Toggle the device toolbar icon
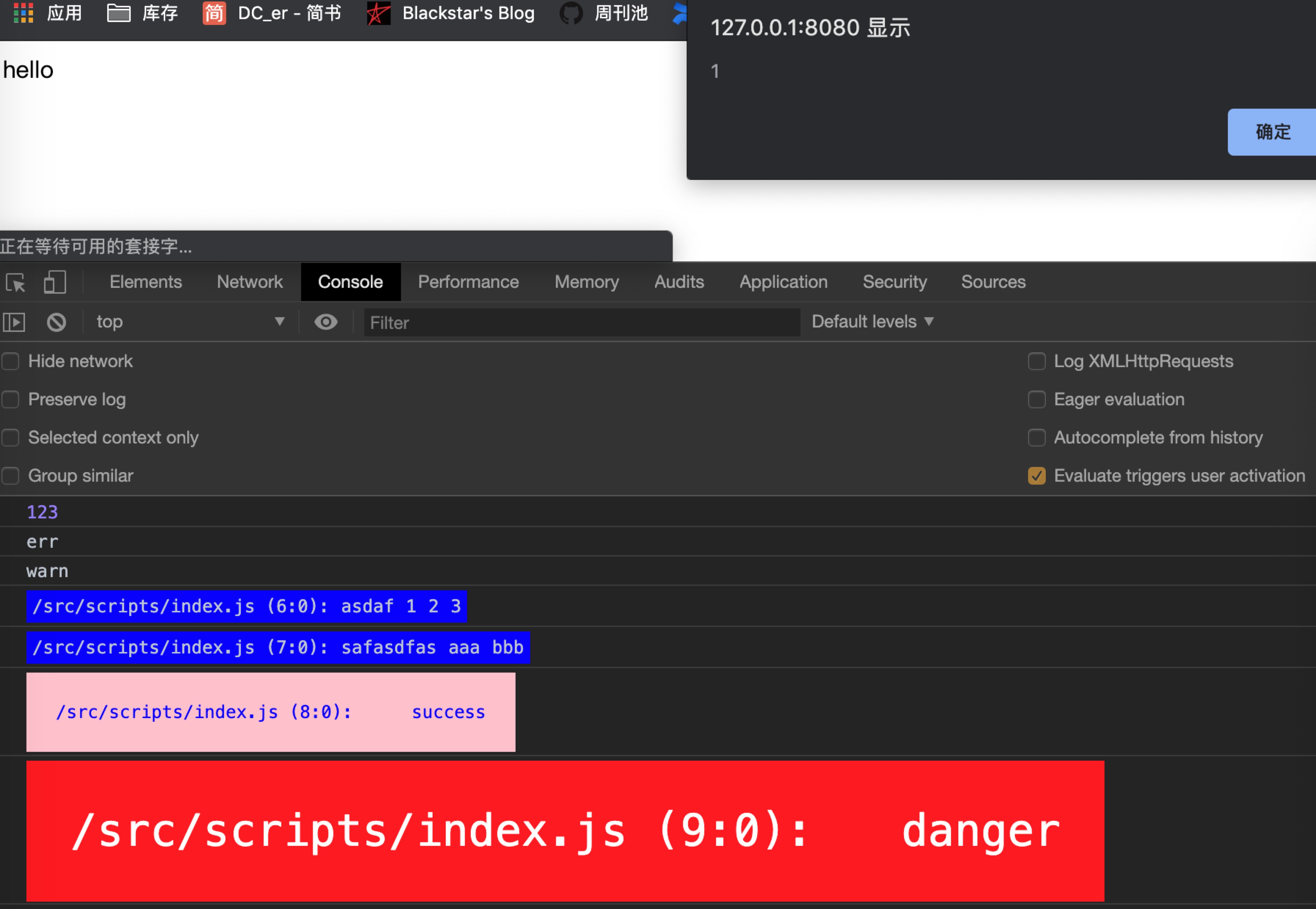This screenshot has width=1316, height=909. 55,282
